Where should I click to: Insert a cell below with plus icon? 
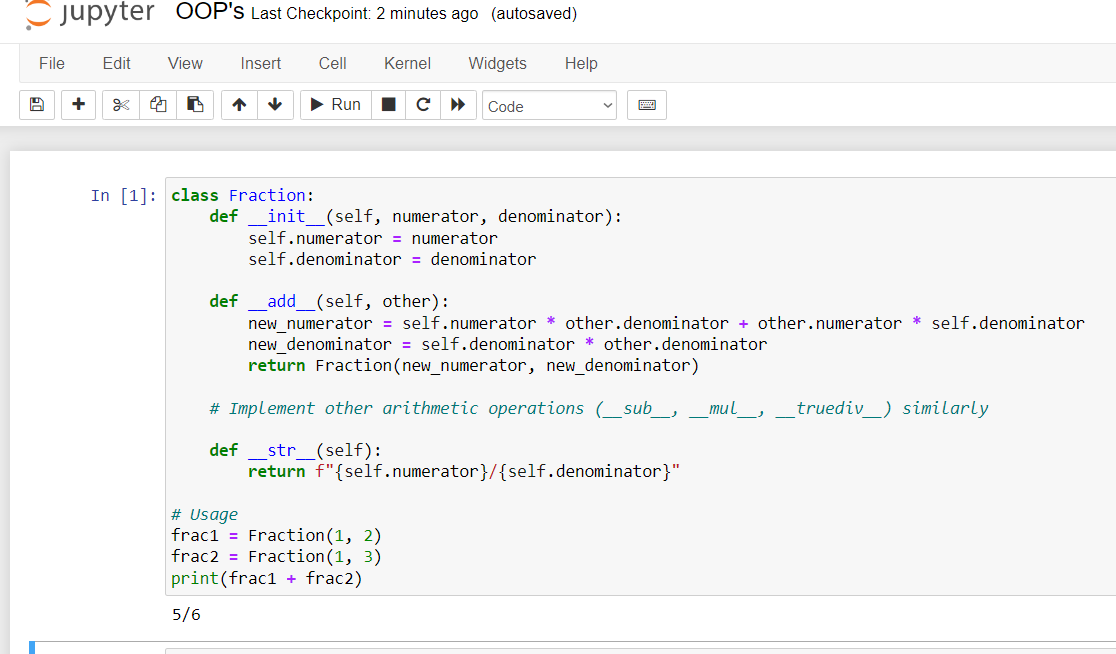tap(78, 105)
